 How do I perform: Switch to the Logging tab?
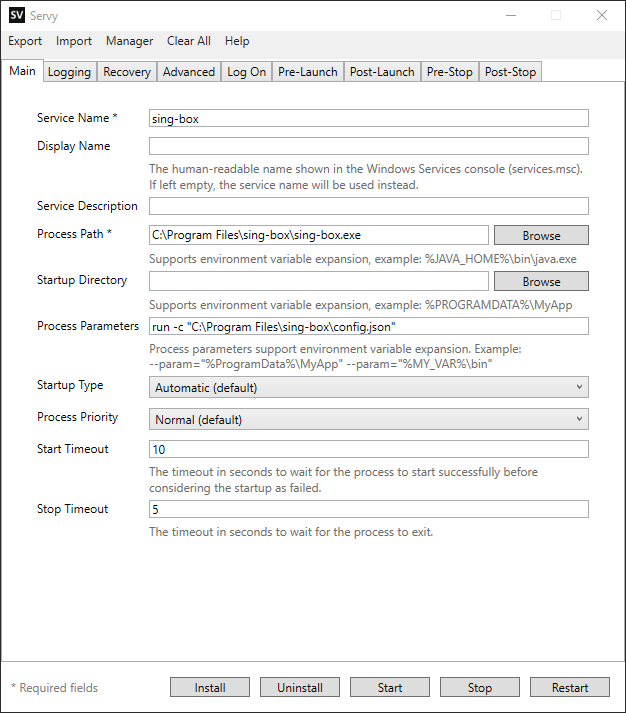click(70, 72)
